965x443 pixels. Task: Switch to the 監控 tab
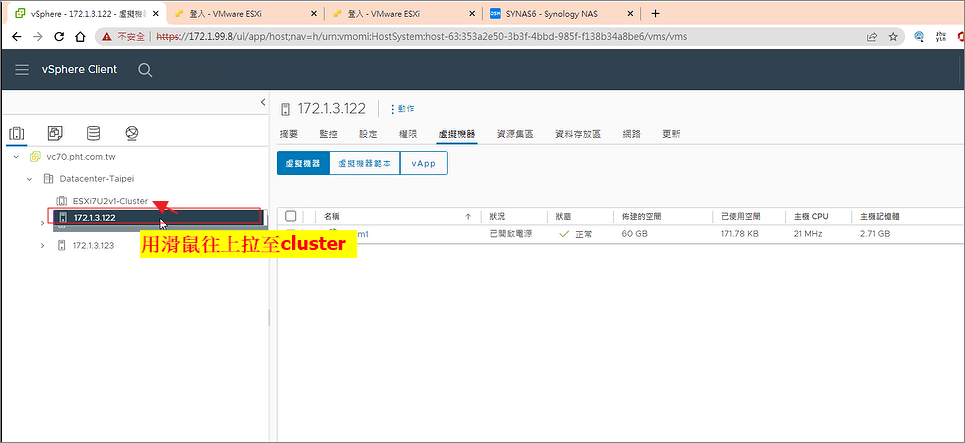[x=329, y=134]
